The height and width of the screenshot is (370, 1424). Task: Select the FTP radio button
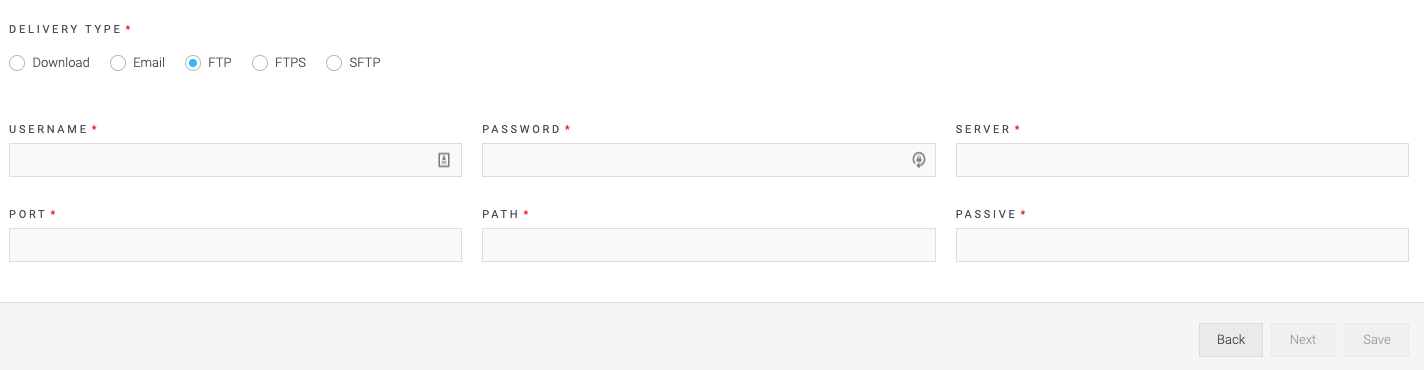click(193, 63)
